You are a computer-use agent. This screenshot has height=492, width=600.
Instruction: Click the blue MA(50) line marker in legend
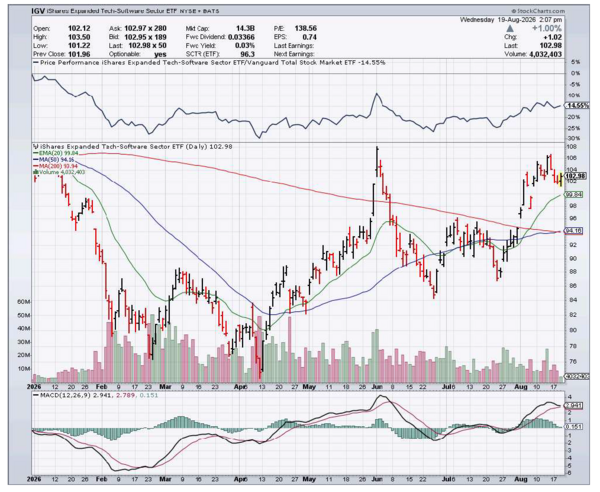click(x=36, y=159)
